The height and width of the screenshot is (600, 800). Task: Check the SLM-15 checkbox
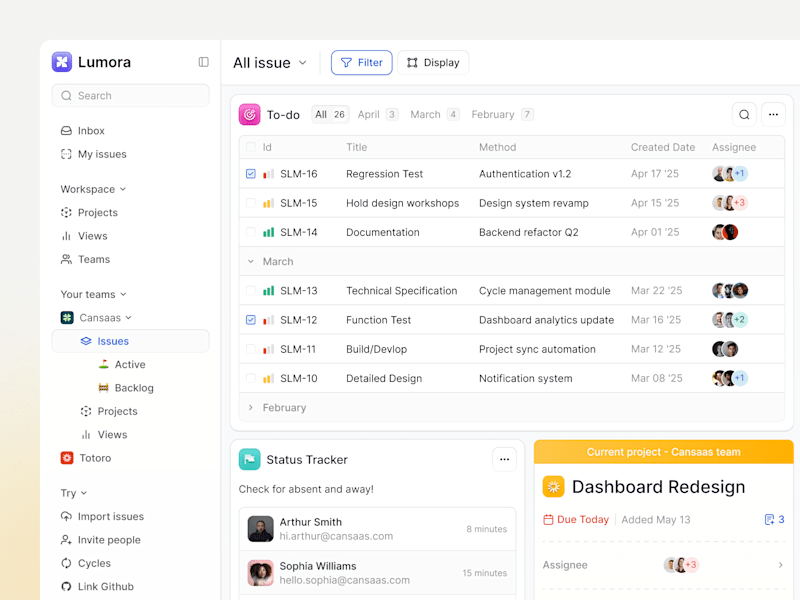tap(251, 203)
